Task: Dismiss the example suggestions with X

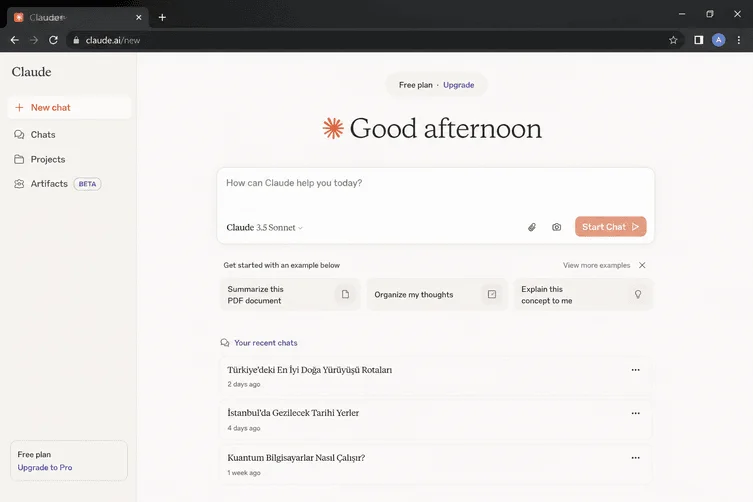Action: 642,265
